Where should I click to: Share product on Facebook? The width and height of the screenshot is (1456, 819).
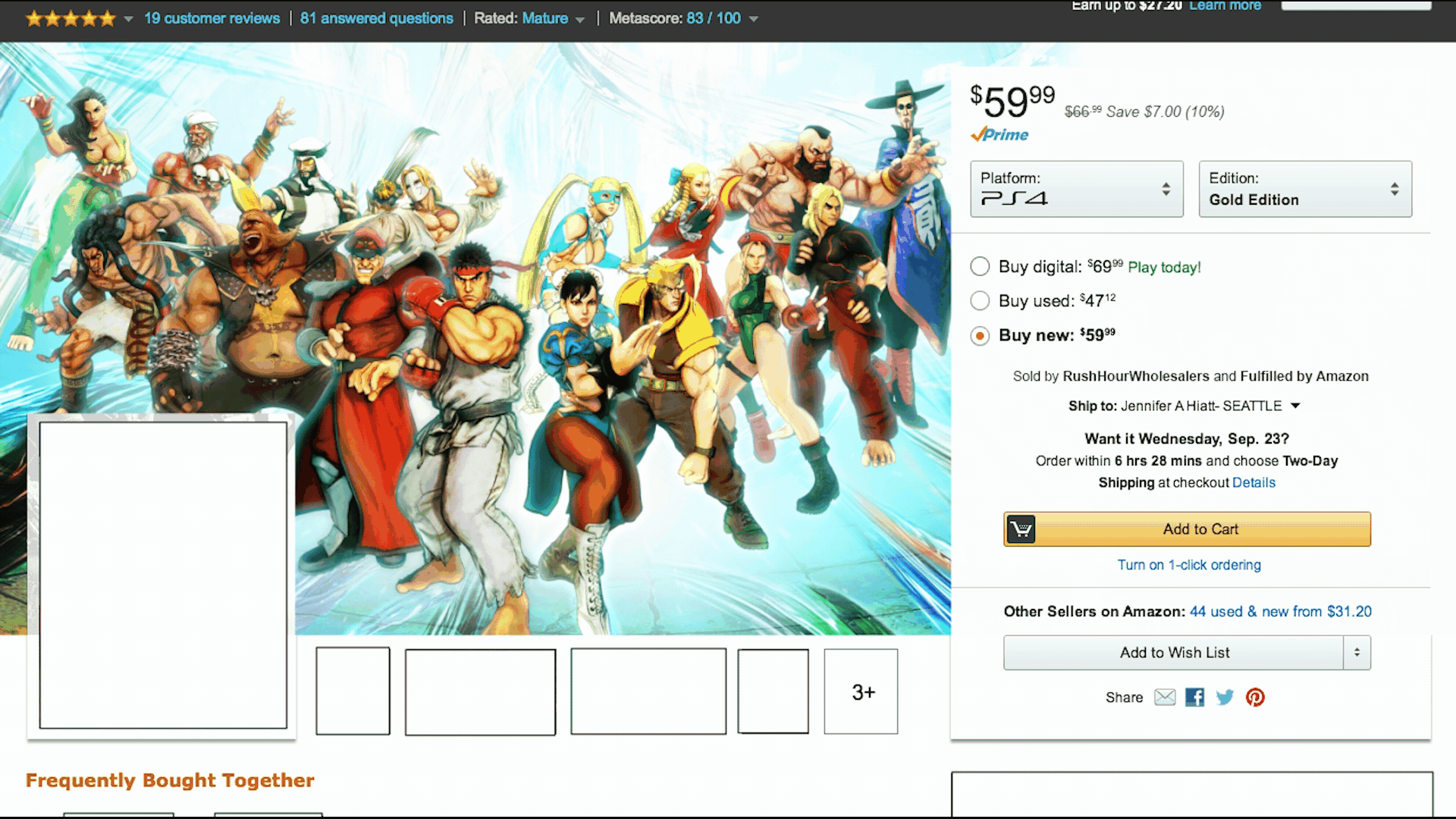point(1194,697)
